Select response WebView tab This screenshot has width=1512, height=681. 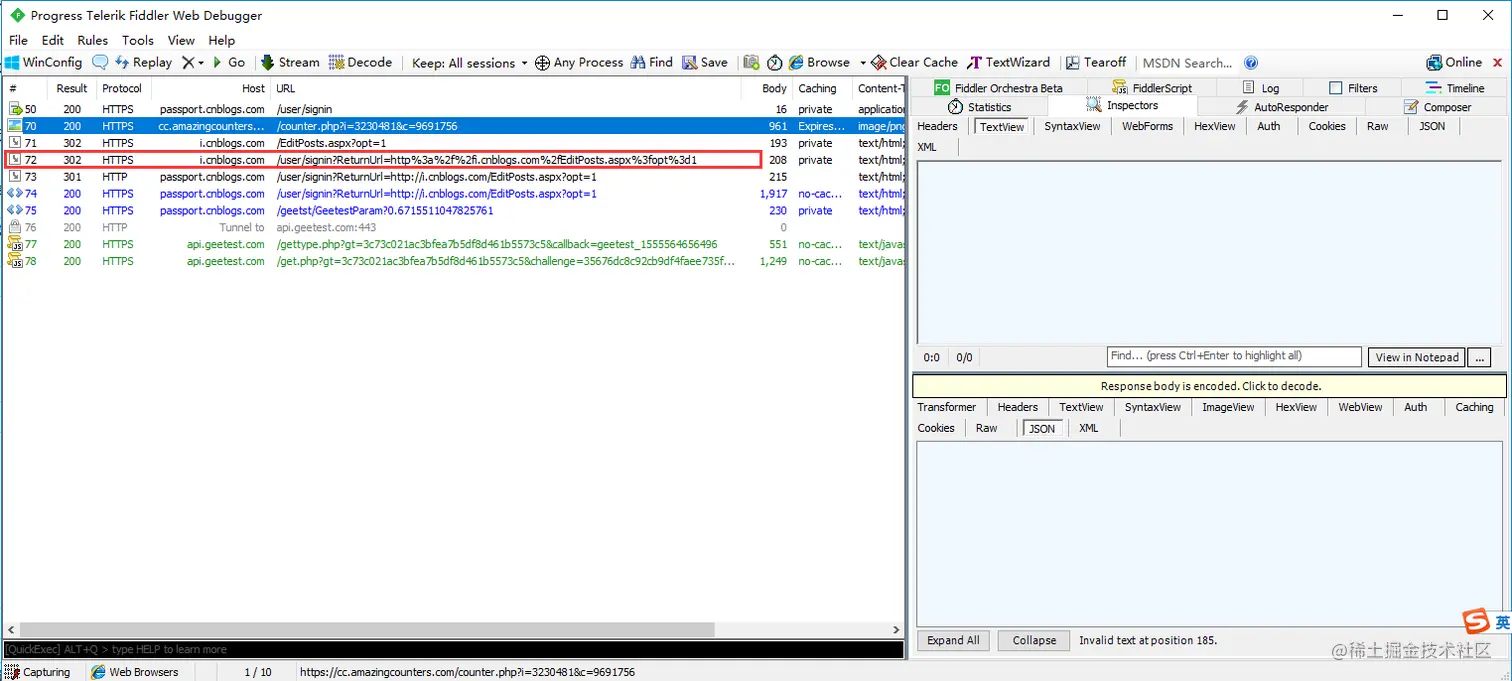(1360, 407)
